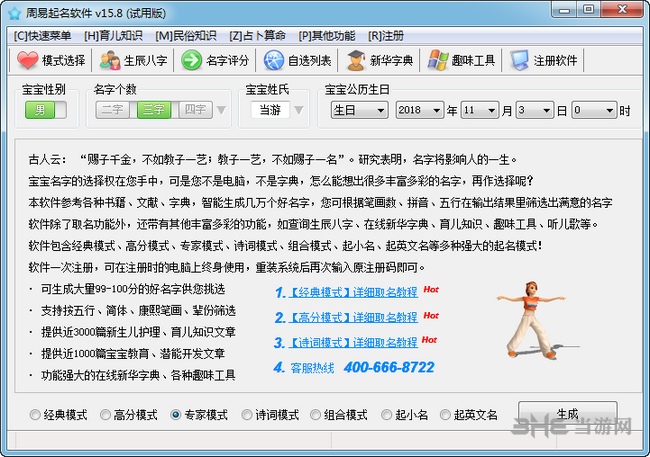Click text 支持按五行、简体、康熙笔画、辈份筛选
Image resolution: width=650 pixels, height=457 pixels.
(138, 311)
